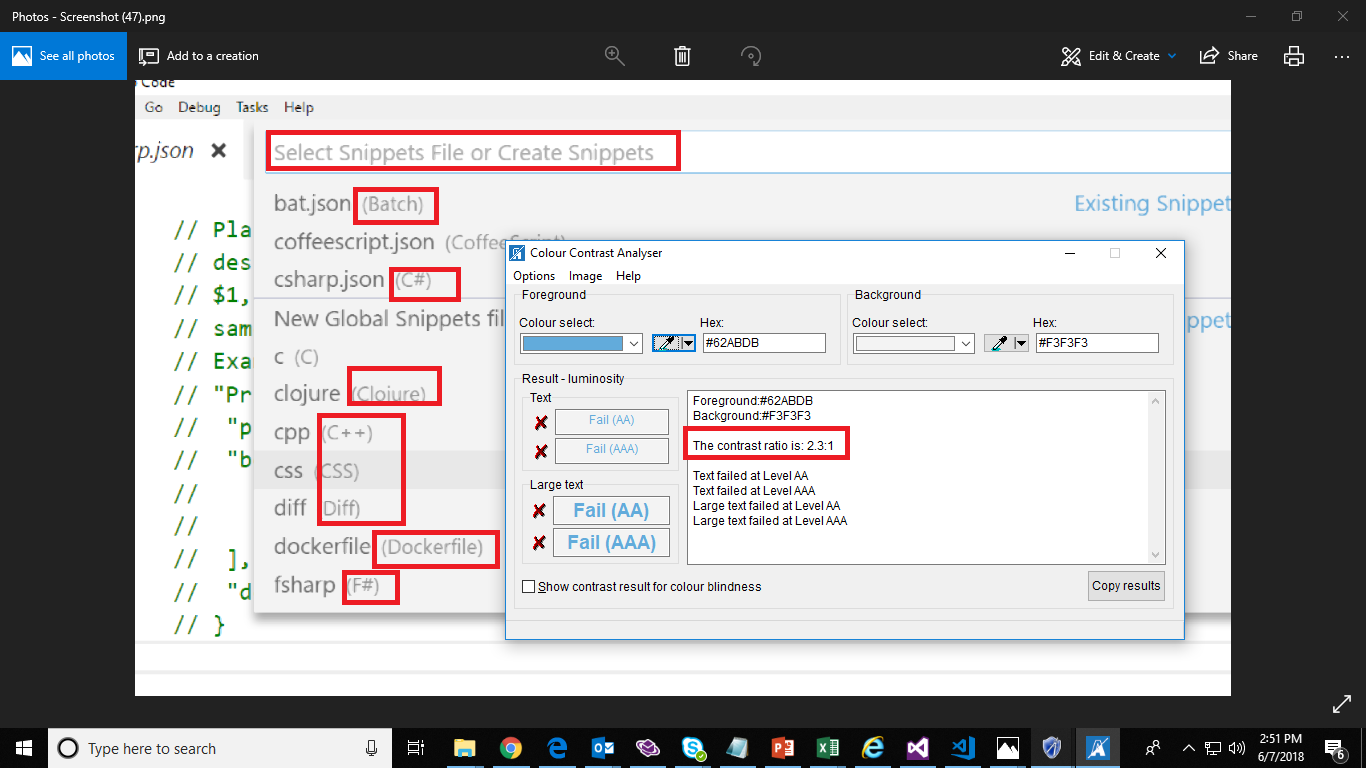Open the See more ellipsis menu in Photos
This screenshot has height=768, width=1366.
[x=1341, y=56]
